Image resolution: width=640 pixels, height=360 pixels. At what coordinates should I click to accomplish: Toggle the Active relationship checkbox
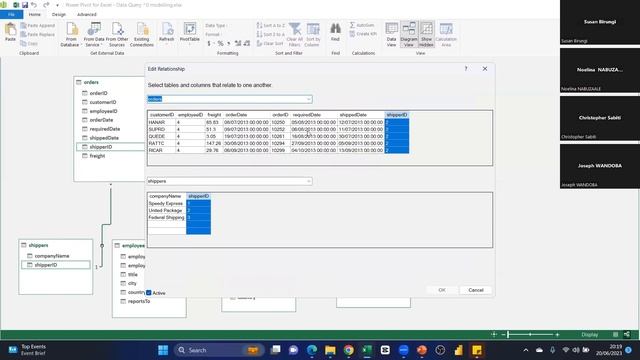(149, 293)
